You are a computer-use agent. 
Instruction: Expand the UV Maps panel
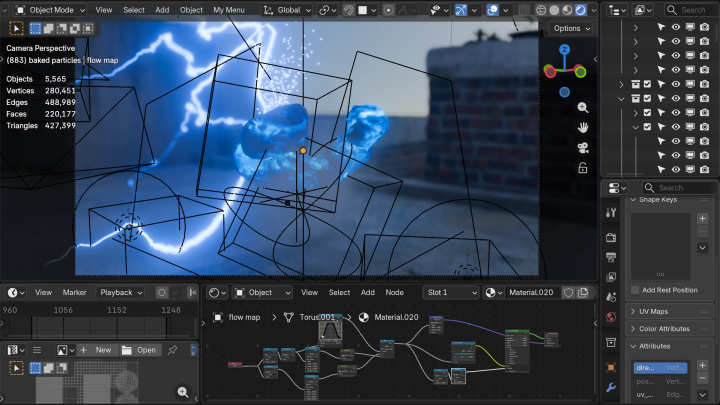(652, 312)
